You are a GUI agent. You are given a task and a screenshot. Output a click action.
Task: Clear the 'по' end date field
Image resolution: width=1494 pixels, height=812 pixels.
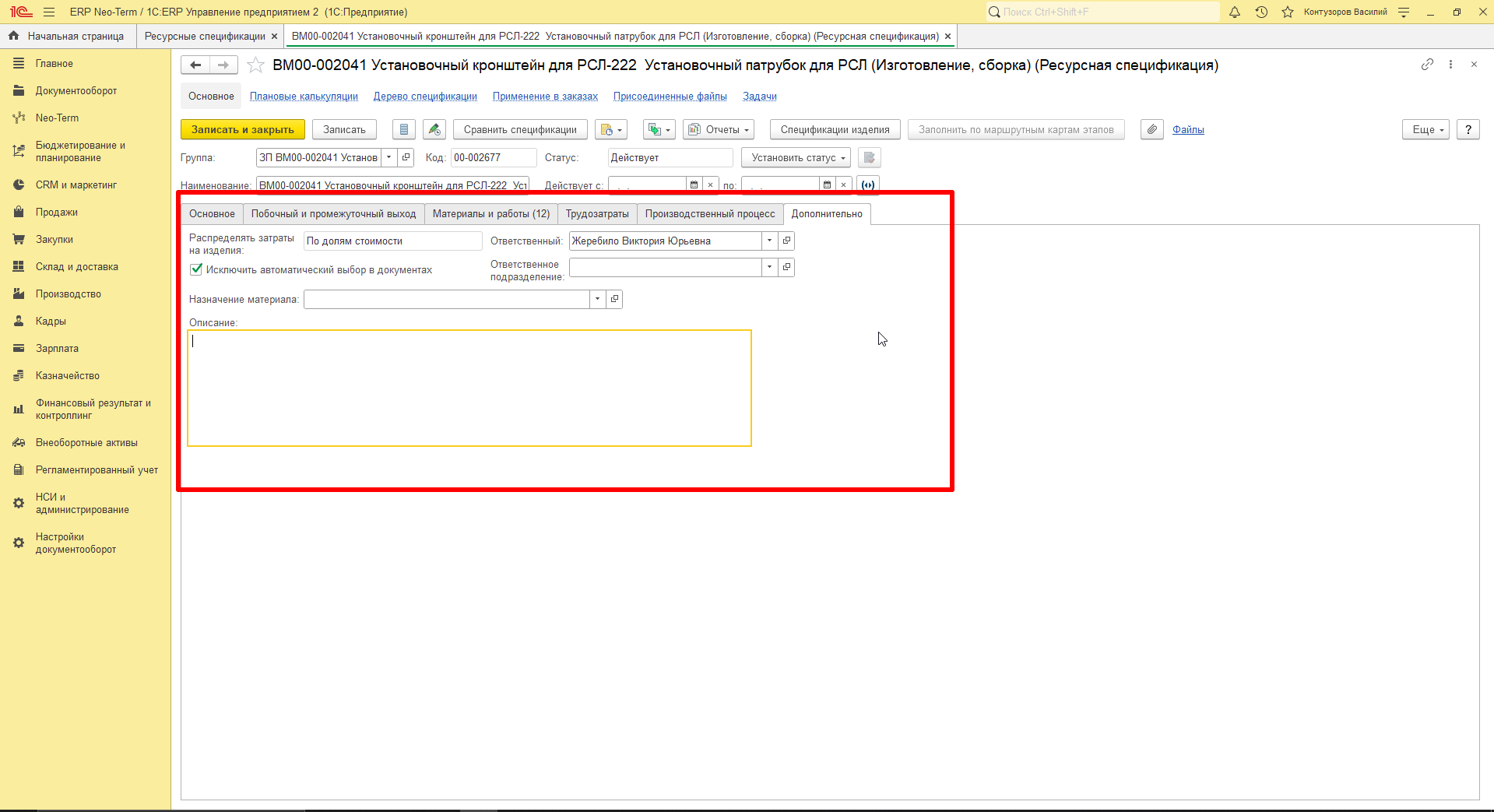pos(843,185)
